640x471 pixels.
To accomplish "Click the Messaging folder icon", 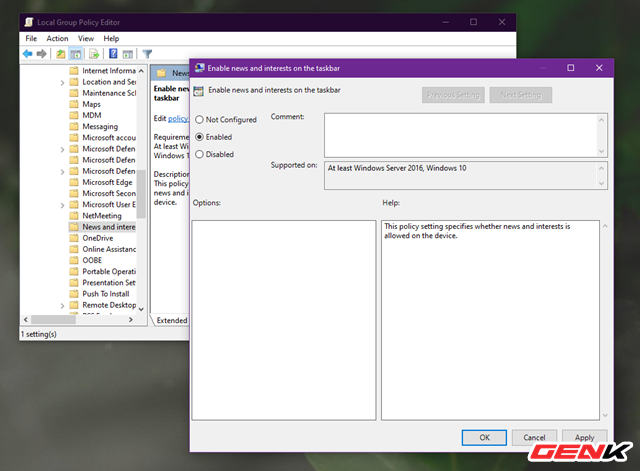I will point(74,127).
